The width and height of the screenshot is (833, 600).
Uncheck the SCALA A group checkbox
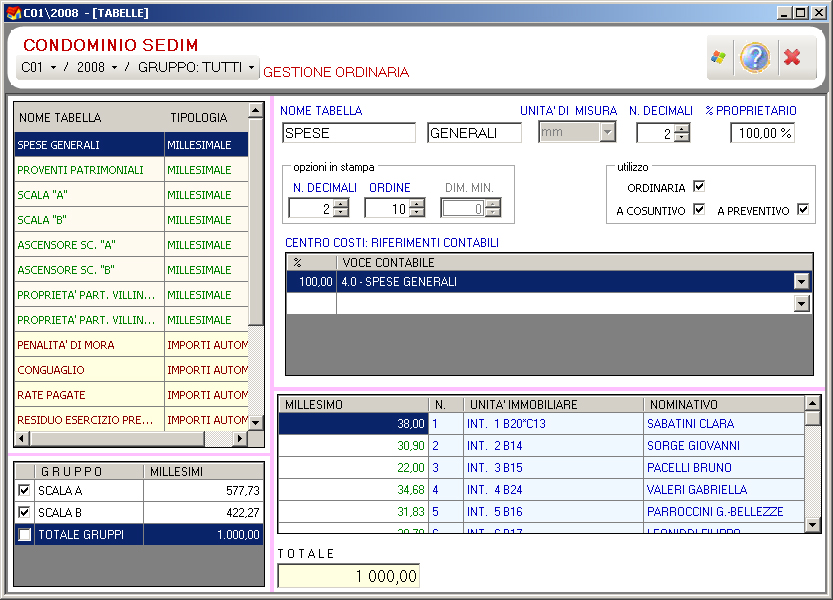click(x=24, y=490)
